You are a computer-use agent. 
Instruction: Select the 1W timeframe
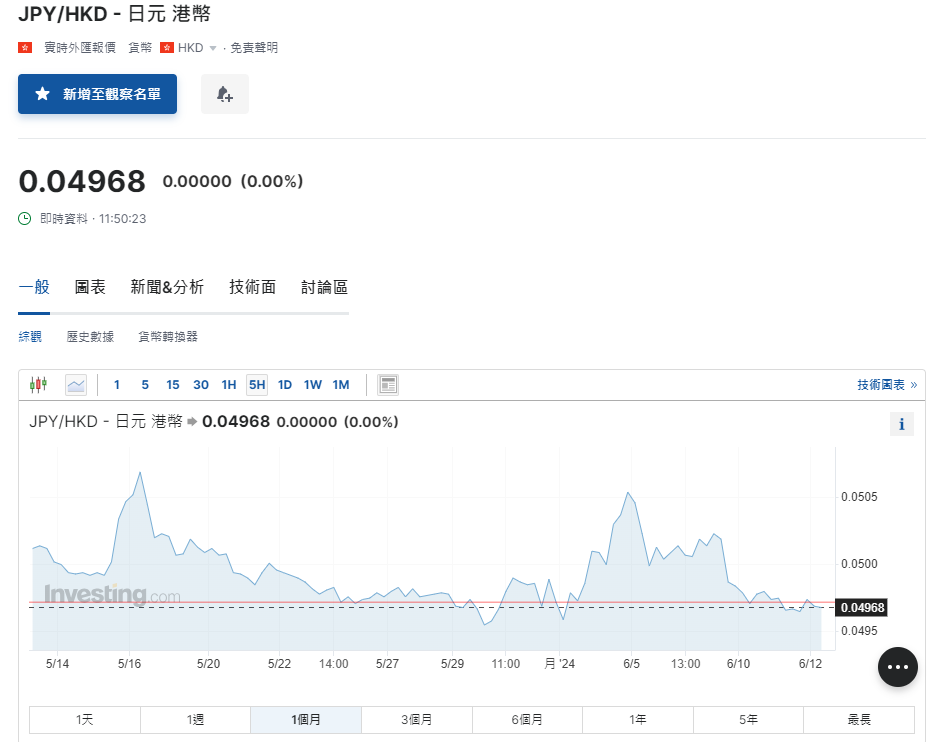click(312, 384)
